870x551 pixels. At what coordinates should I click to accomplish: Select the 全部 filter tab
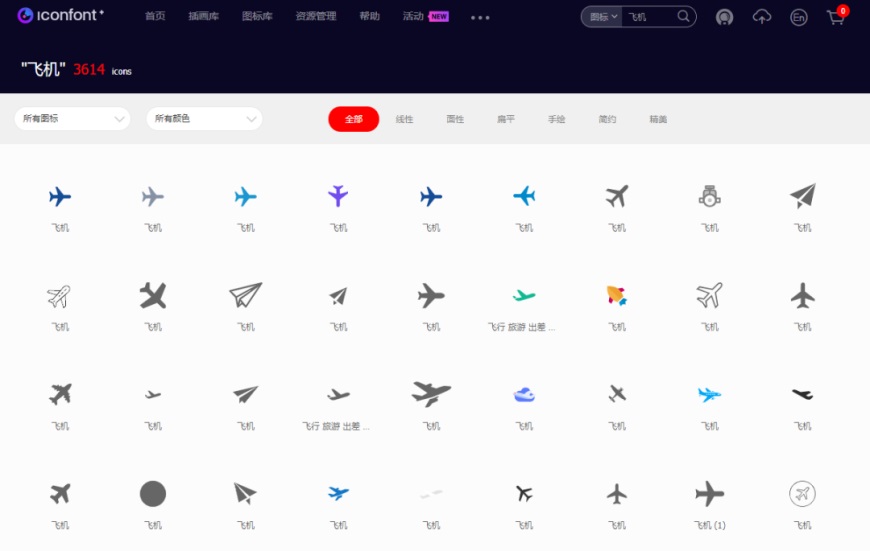click(x=353, y=119)
